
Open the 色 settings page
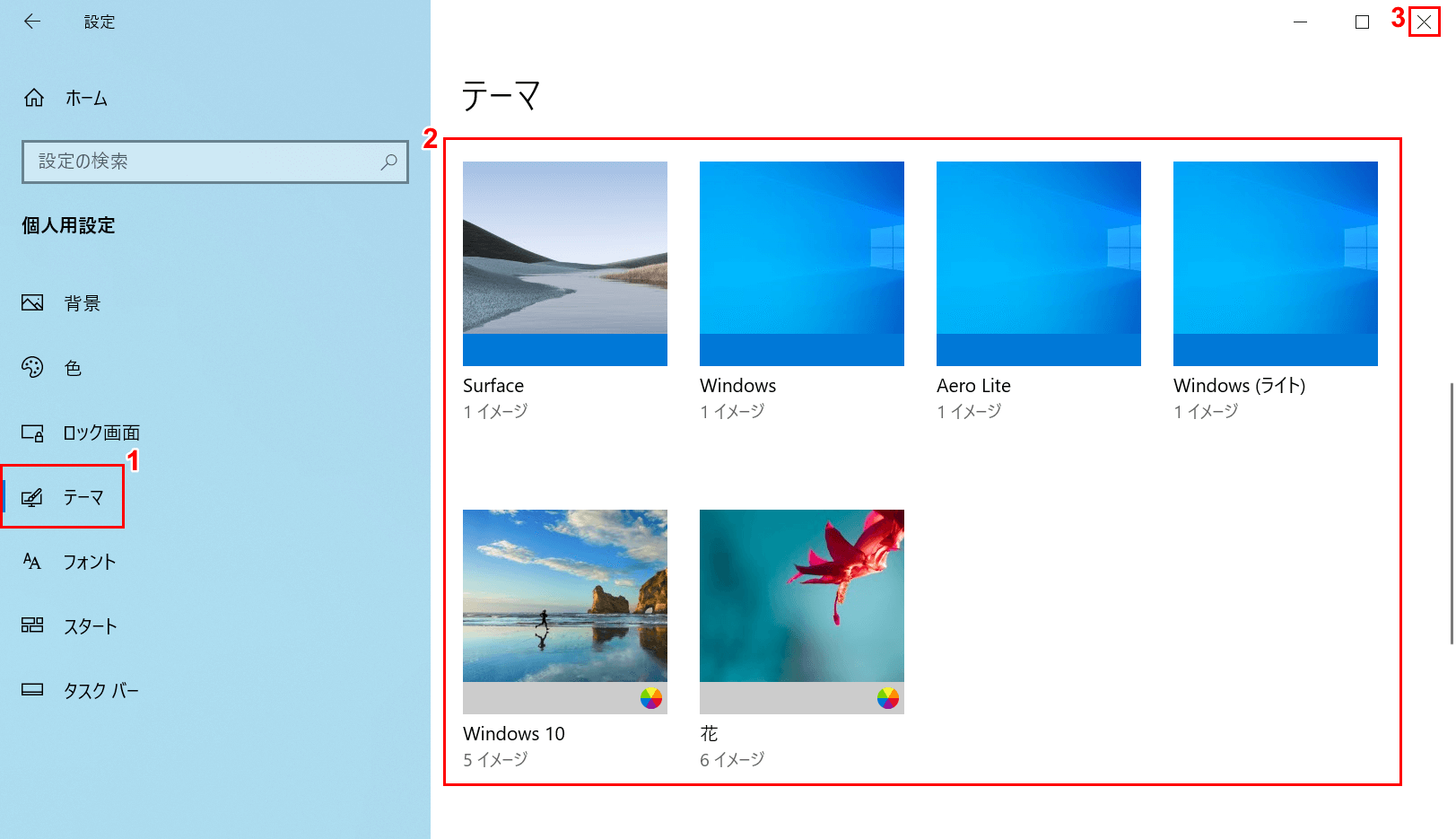[74, 368]
